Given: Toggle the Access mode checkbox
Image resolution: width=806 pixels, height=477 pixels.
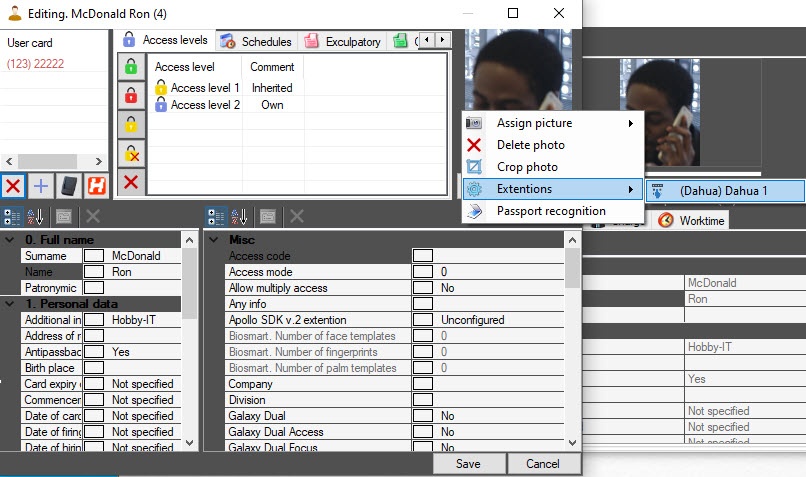Looking at the screenshot, I should pos(423,272).
